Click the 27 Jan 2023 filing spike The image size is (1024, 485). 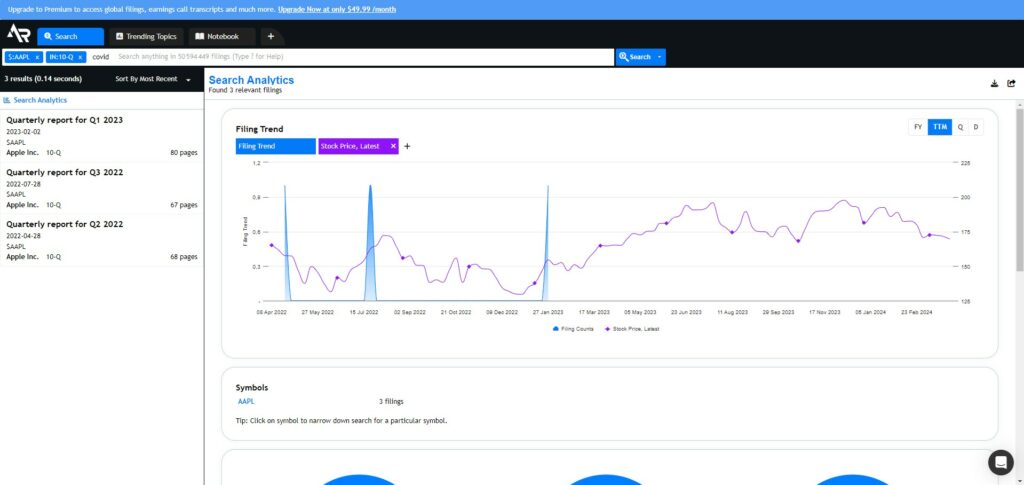[546, 243]
